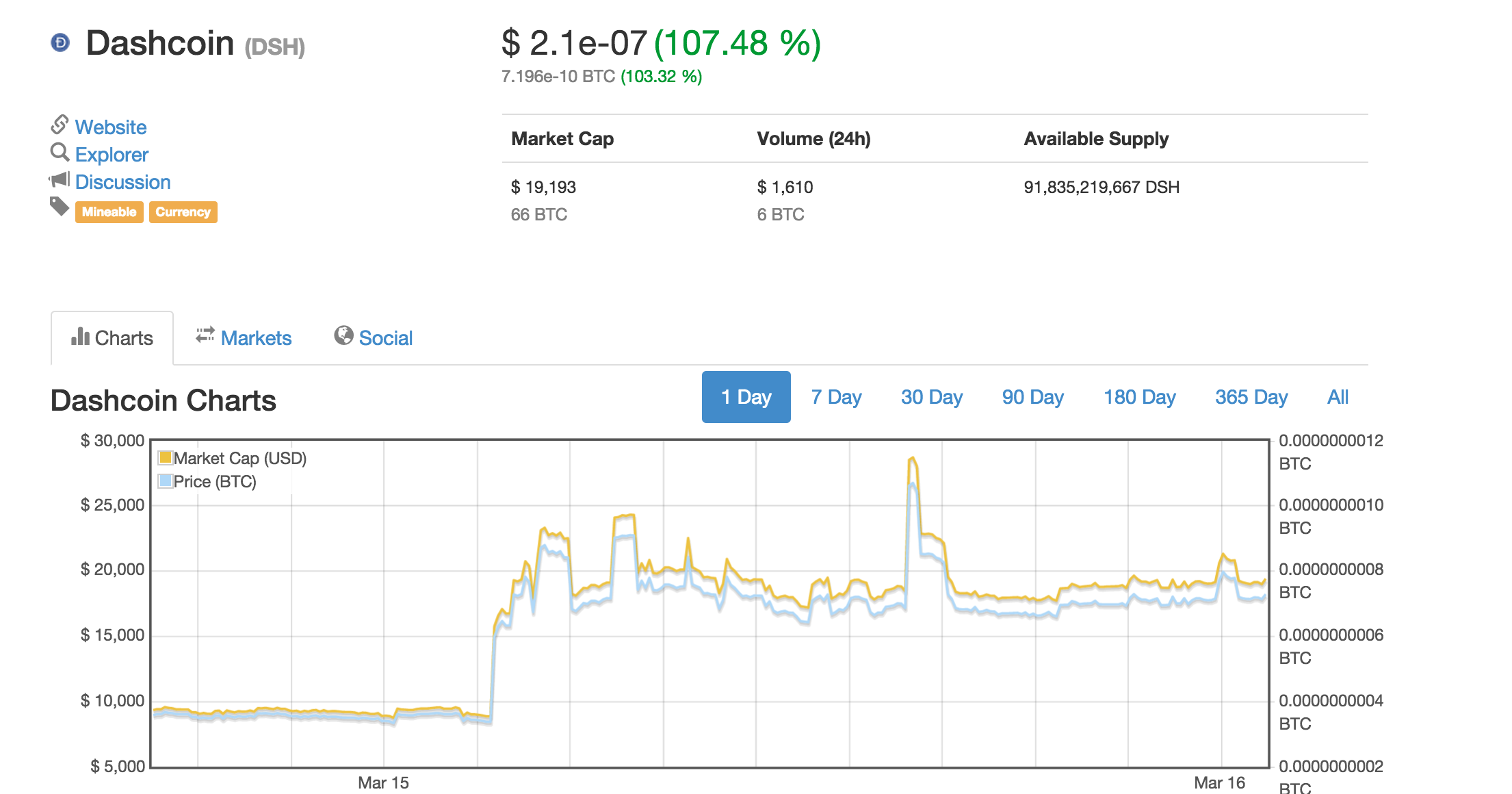This screenshot has height=794, width=1512.
Task: Click the Market Cap (USD) legend label
Action: [x=240, y=459]
